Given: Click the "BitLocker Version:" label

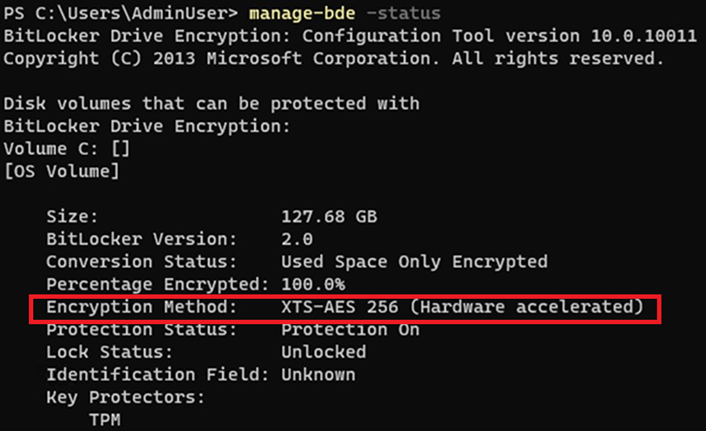Looking at the screenshot, I should 141,238.
